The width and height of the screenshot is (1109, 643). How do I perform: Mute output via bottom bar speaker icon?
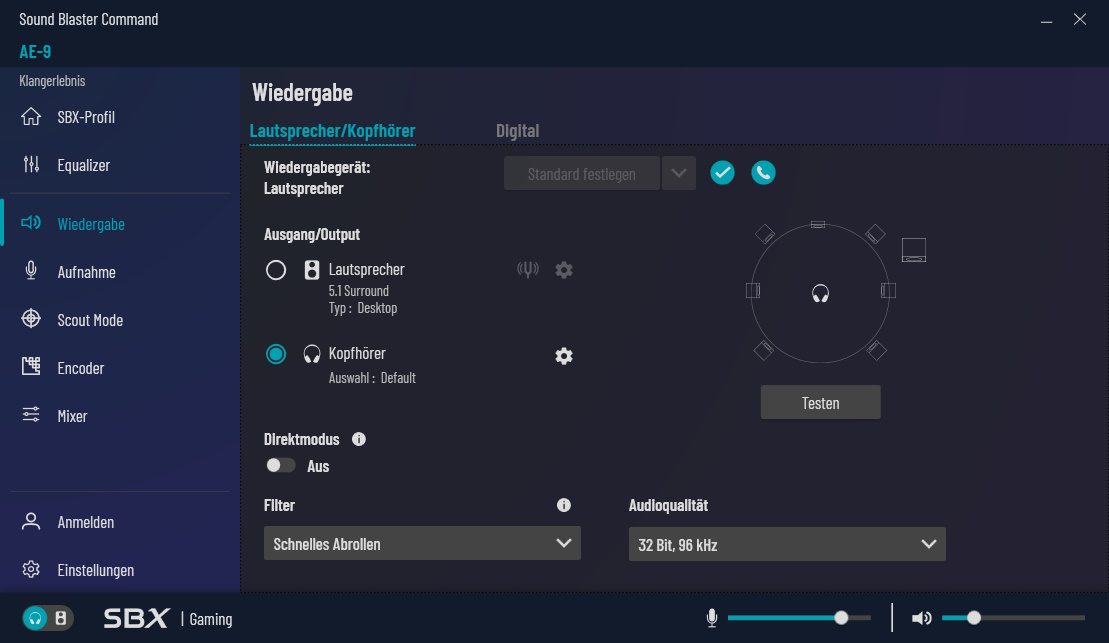pyautogui.click(x=922, y=618)
